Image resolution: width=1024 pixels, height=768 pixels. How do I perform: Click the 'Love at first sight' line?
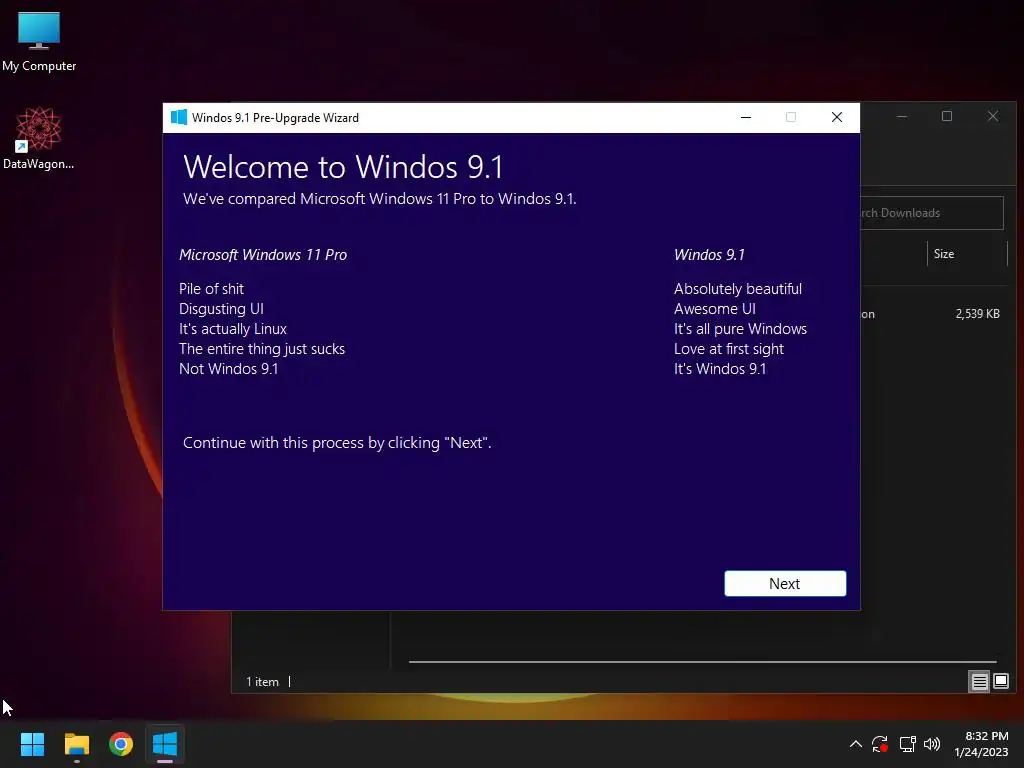(729, 349)
